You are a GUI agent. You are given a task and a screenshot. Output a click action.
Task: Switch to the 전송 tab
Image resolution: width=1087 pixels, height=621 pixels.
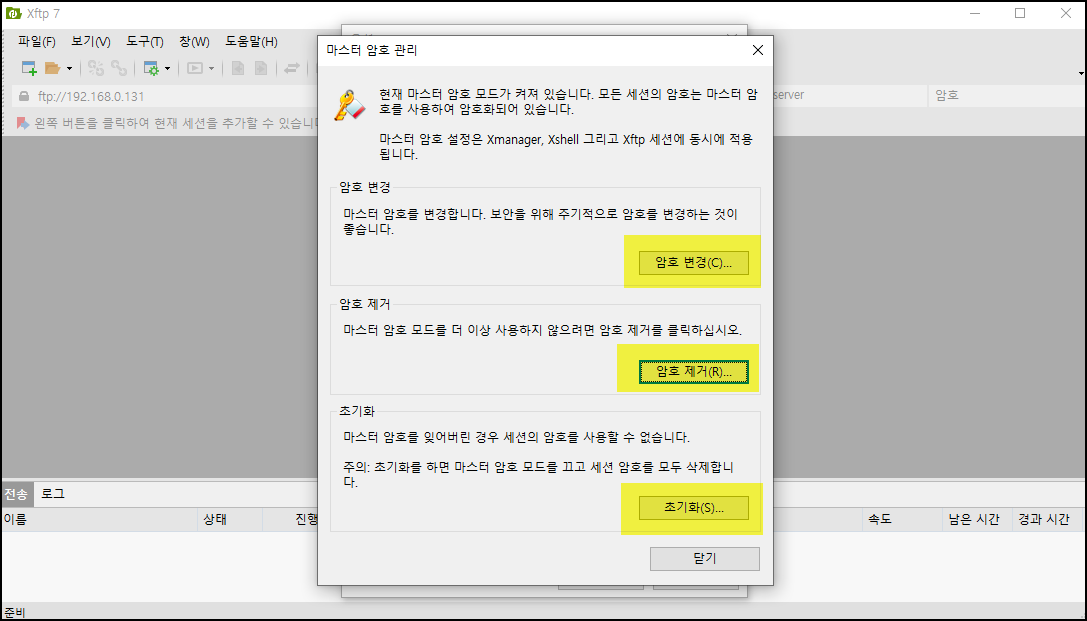17,494
